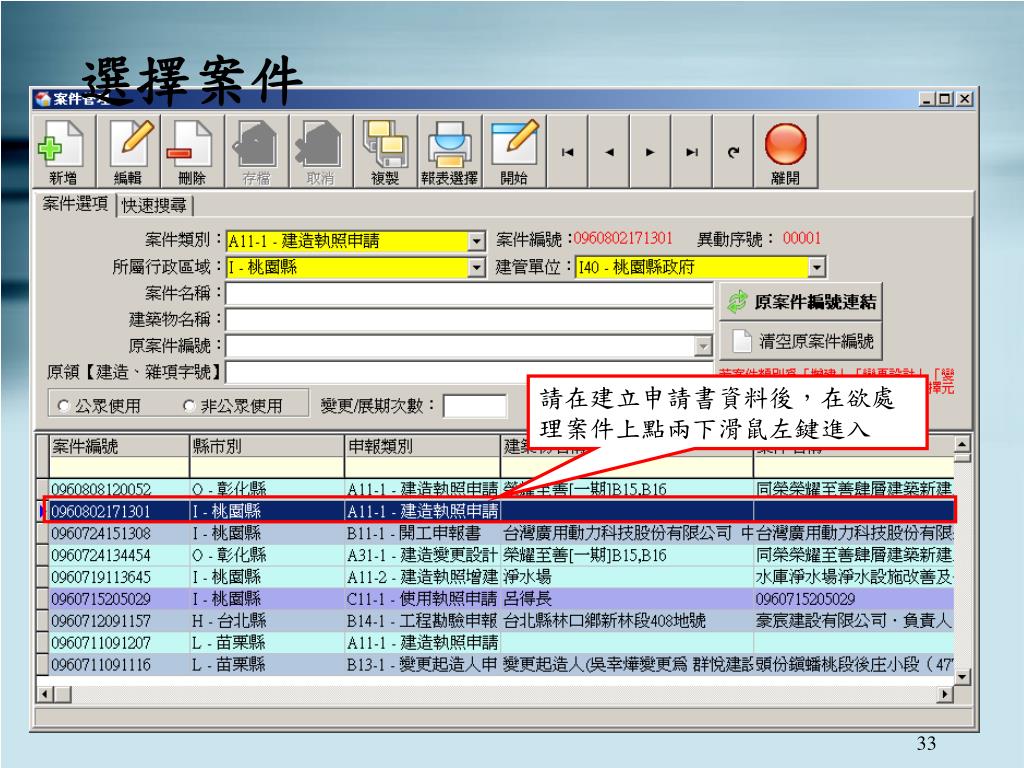Select row 0960719113645
The image size is (1024, 768).
point(501,577)
